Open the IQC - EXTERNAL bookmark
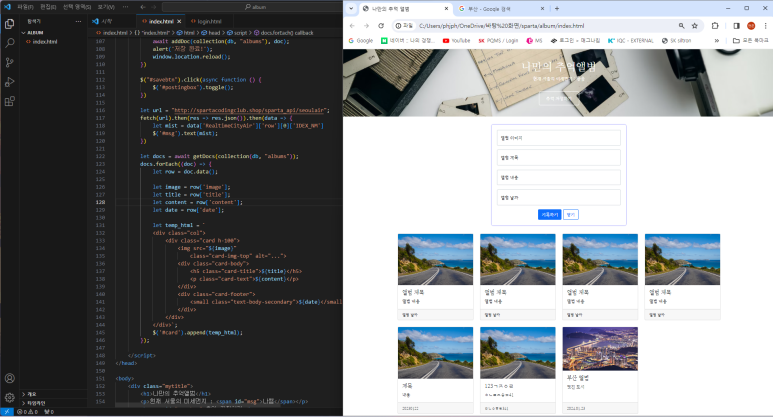 pyautogui.click(x=631, y=40)
